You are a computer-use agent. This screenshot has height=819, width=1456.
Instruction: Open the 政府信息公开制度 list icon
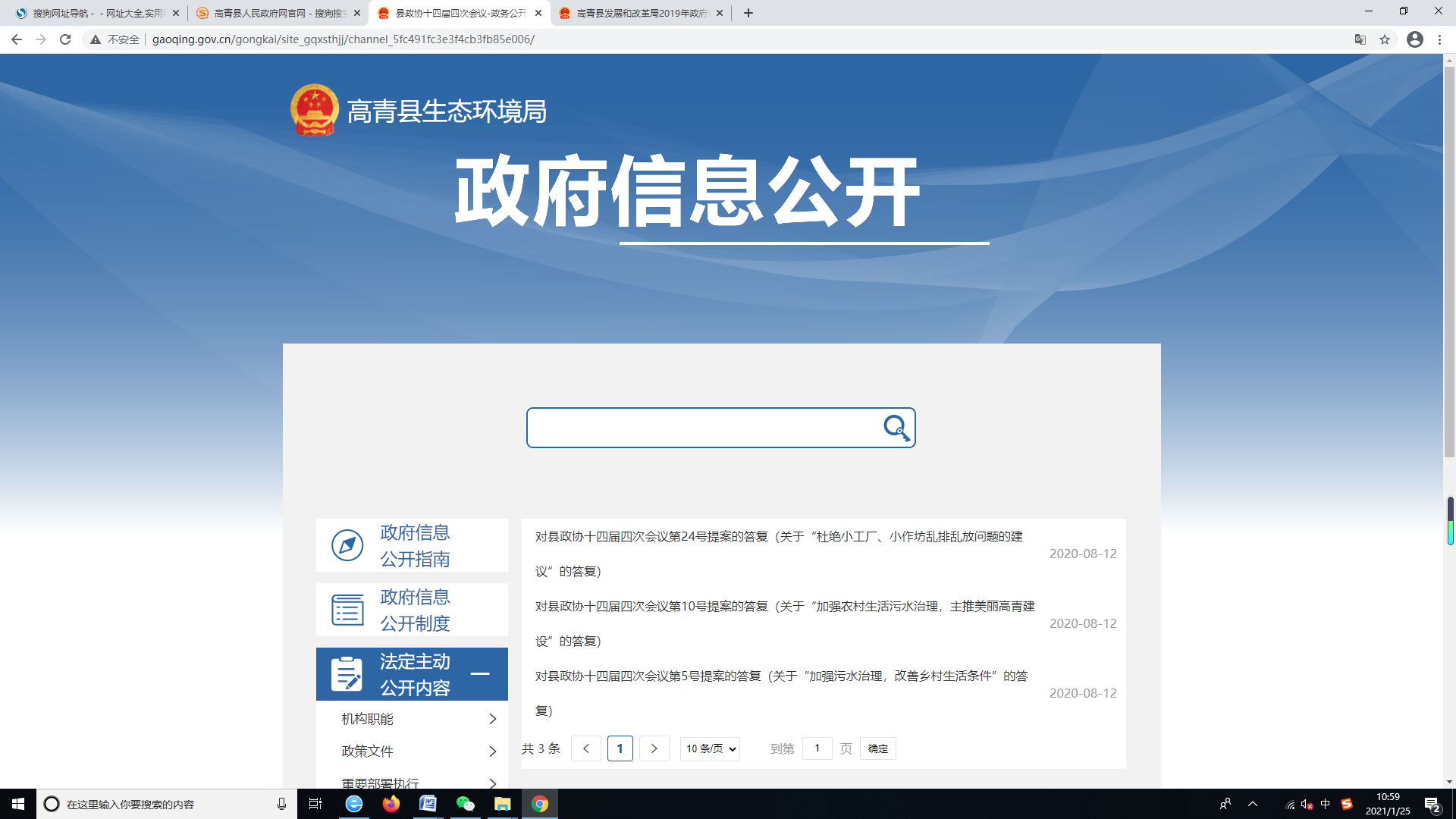pyautogui.click(x=347, y=610)
